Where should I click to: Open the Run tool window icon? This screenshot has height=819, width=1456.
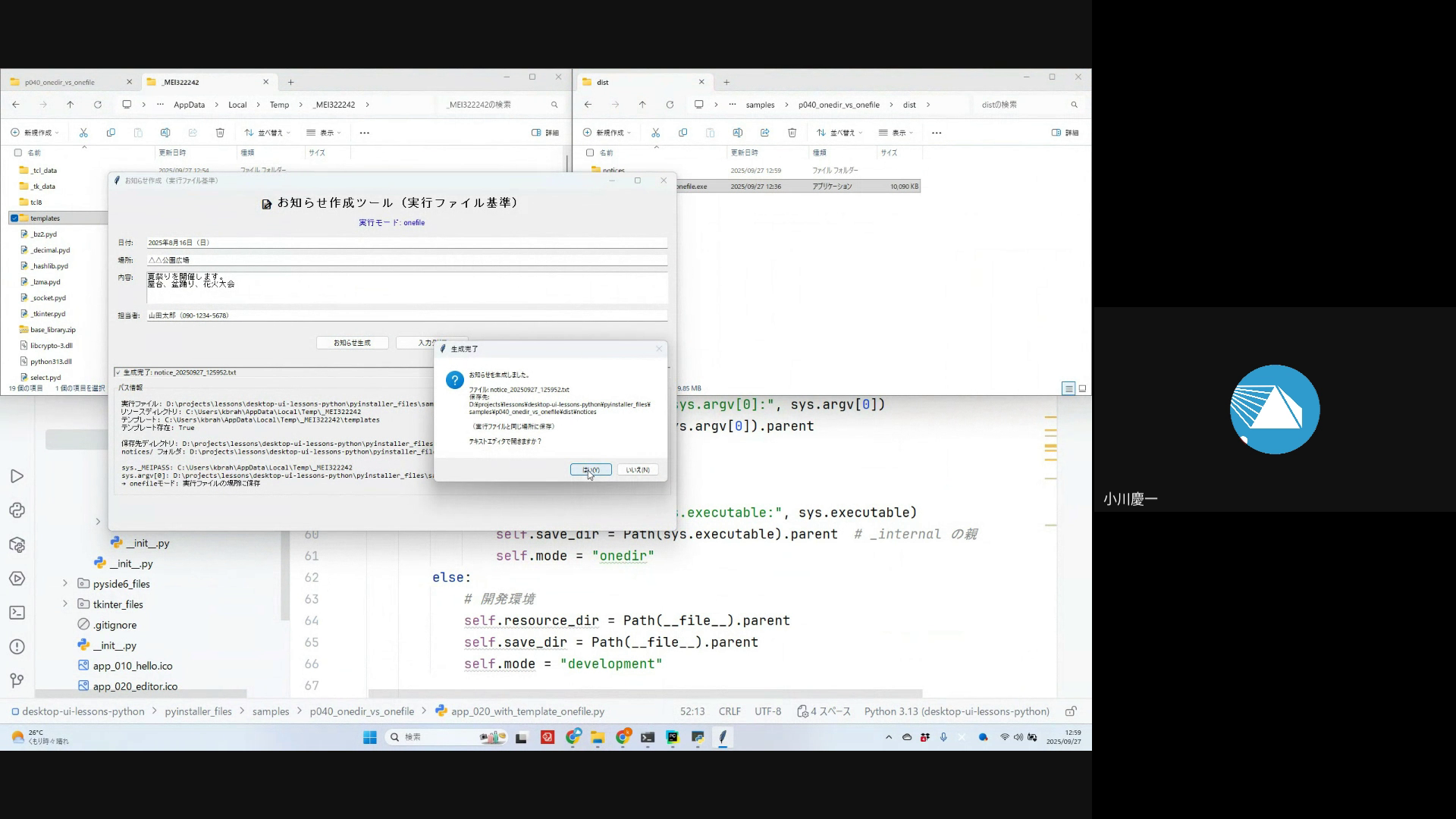17,476
